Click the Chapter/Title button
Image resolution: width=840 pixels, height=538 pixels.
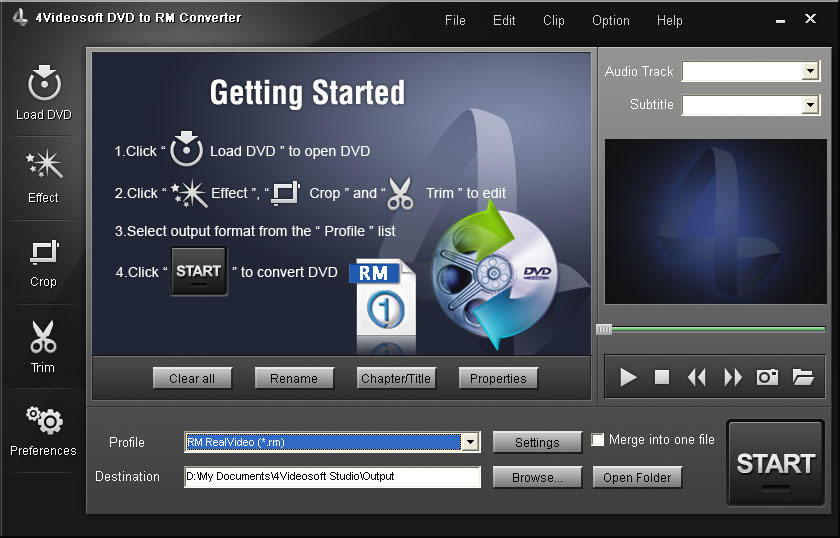coord(394,378)
